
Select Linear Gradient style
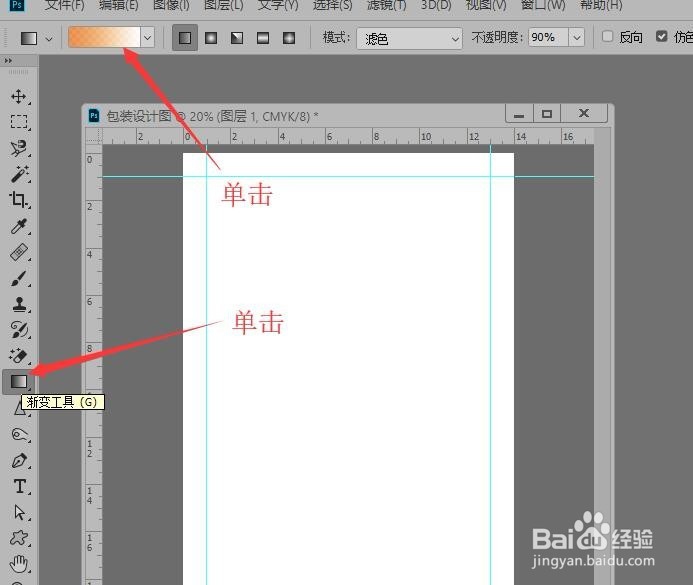pyautogui.click(x=185, y=38)
